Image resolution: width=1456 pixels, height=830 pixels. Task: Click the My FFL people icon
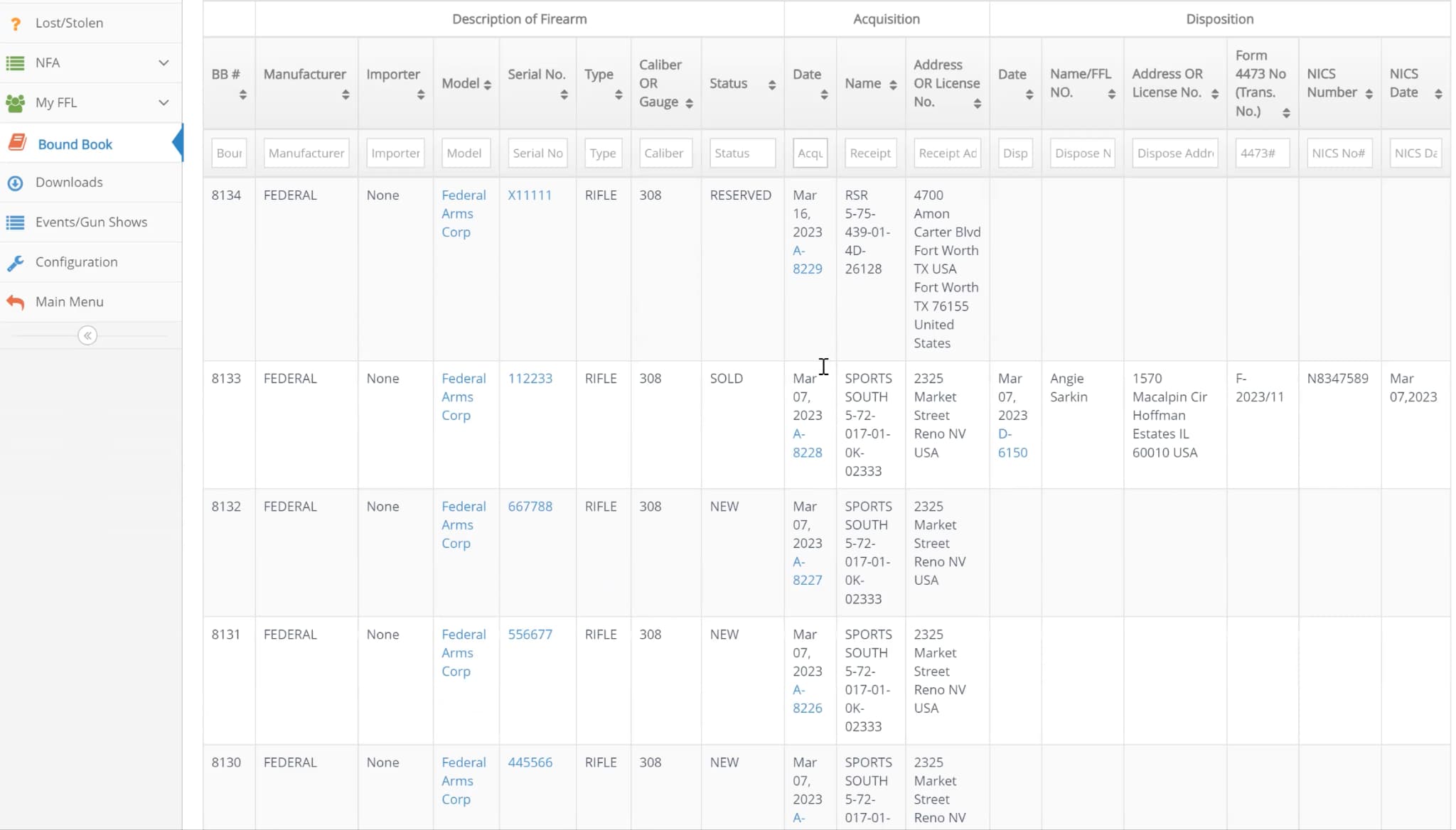15,103
